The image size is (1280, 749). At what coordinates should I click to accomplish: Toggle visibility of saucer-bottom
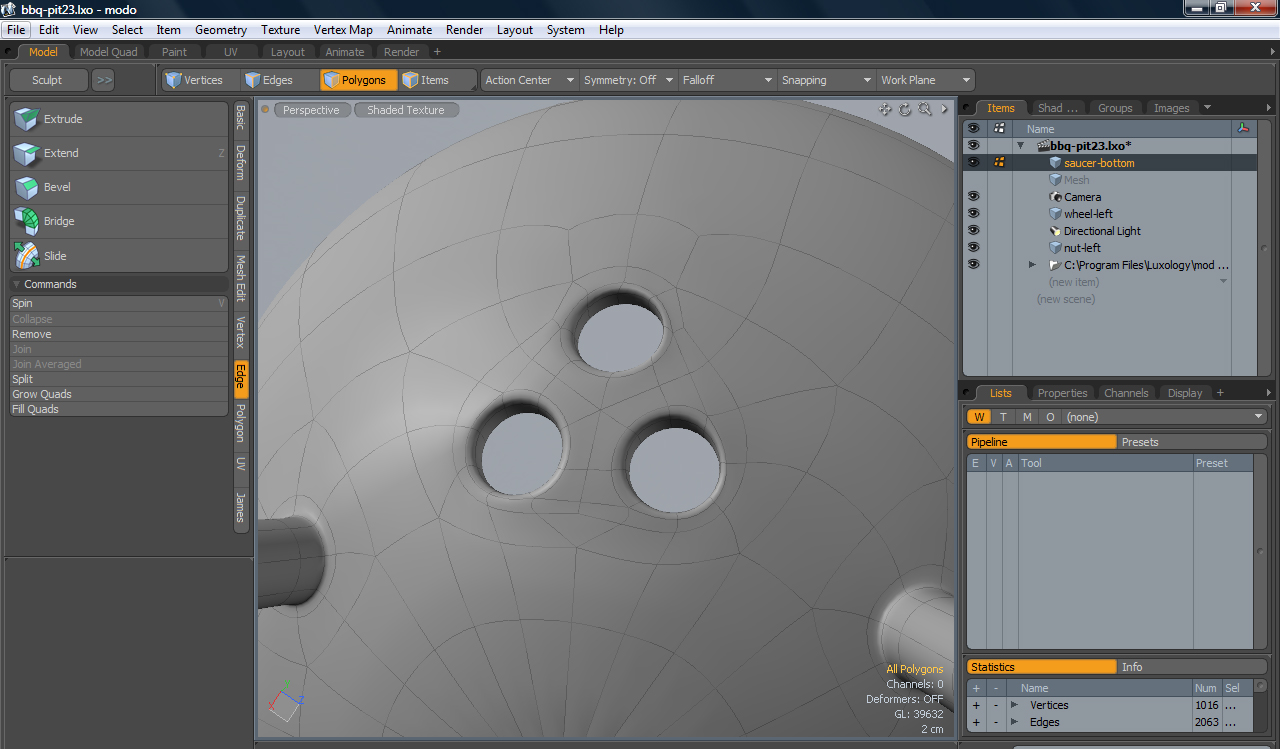pyautogui.click(x=974, y=162)
